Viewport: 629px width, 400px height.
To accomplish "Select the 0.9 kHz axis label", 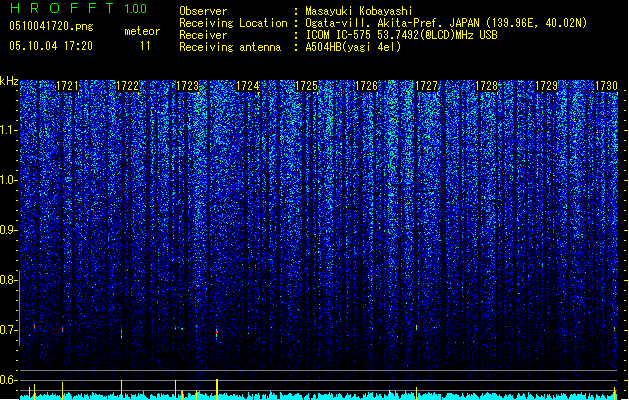I will coord(9,230).
